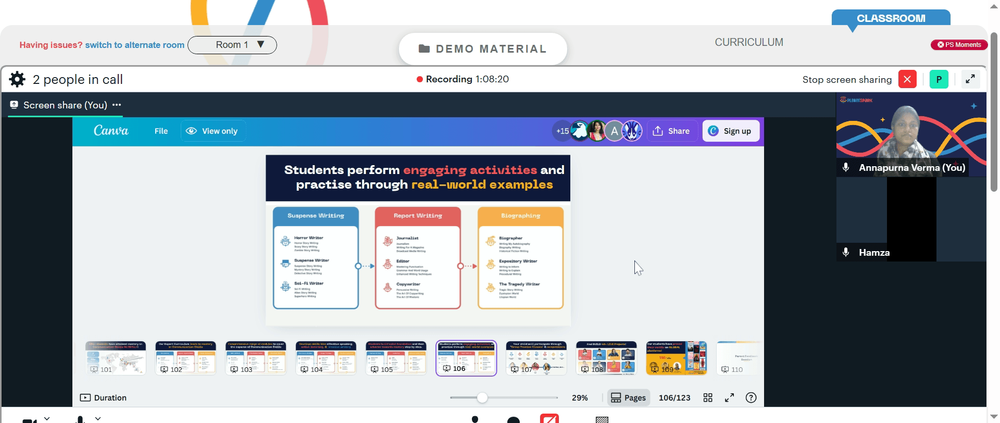The height and width of the screenshot is (423, 1000).
Task: Switch to the Curriculum tab
Action: tap(749, 42)
